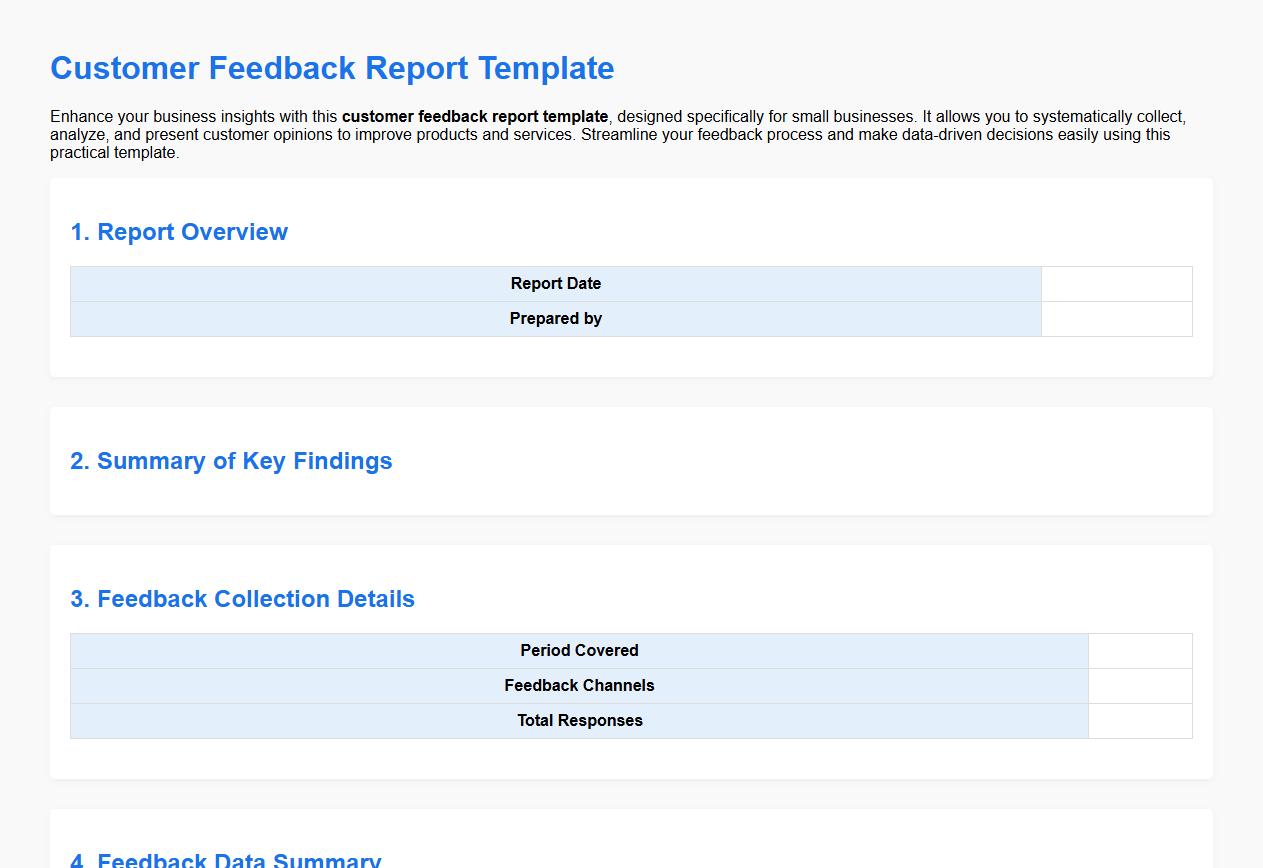Select the 1. Report Overview heading
This screenshot has width=1263, height=868.
(178, 231)
